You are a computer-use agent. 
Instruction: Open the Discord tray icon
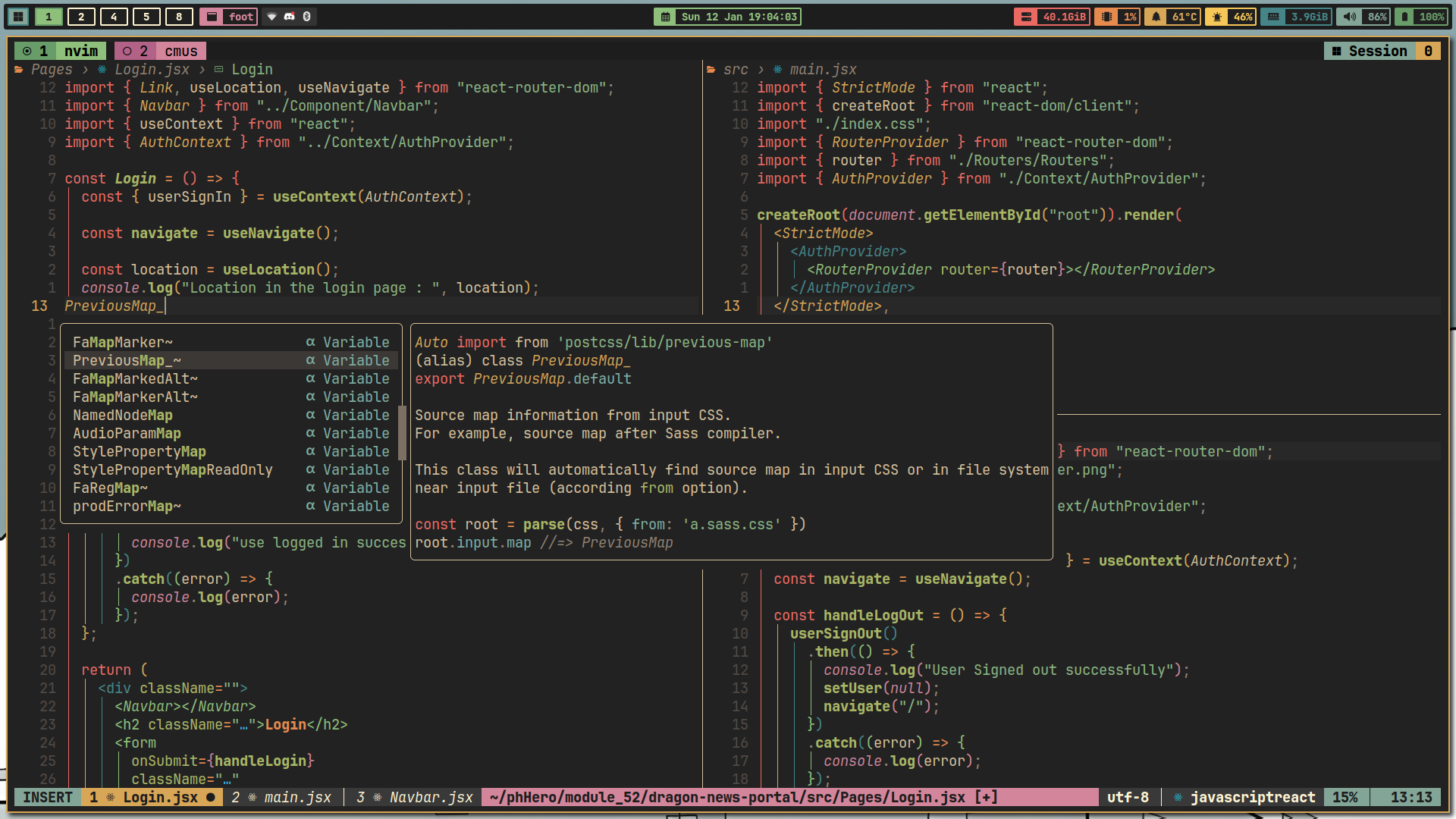click(x=290, y=17)
